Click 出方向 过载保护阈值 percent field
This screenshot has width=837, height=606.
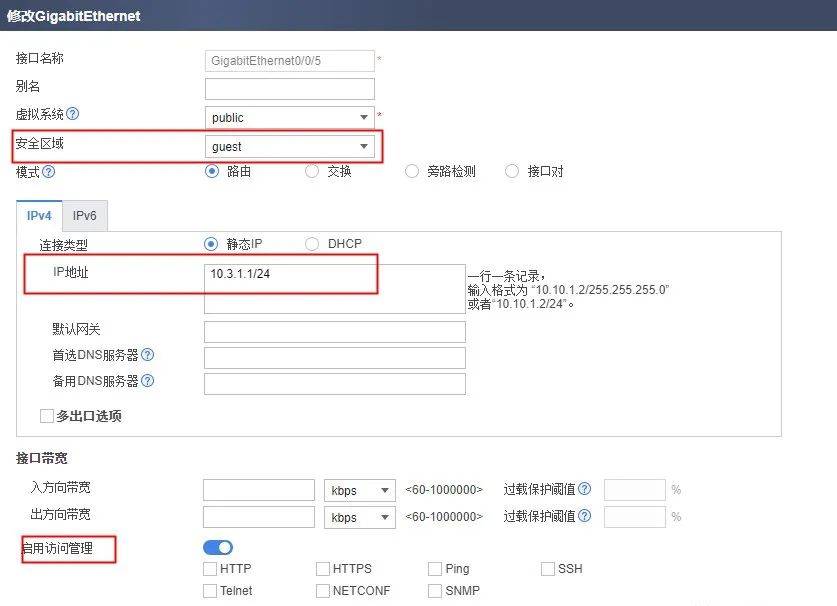[635, 517]
